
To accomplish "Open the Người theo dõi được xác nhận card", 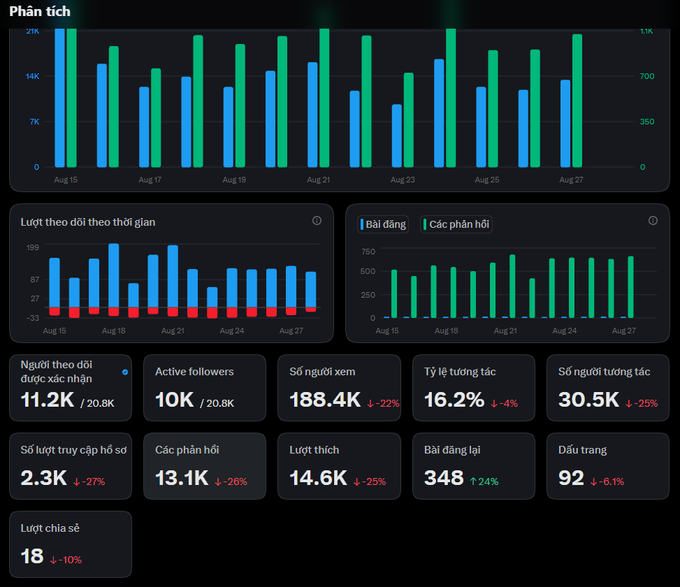I will point(70,388).
